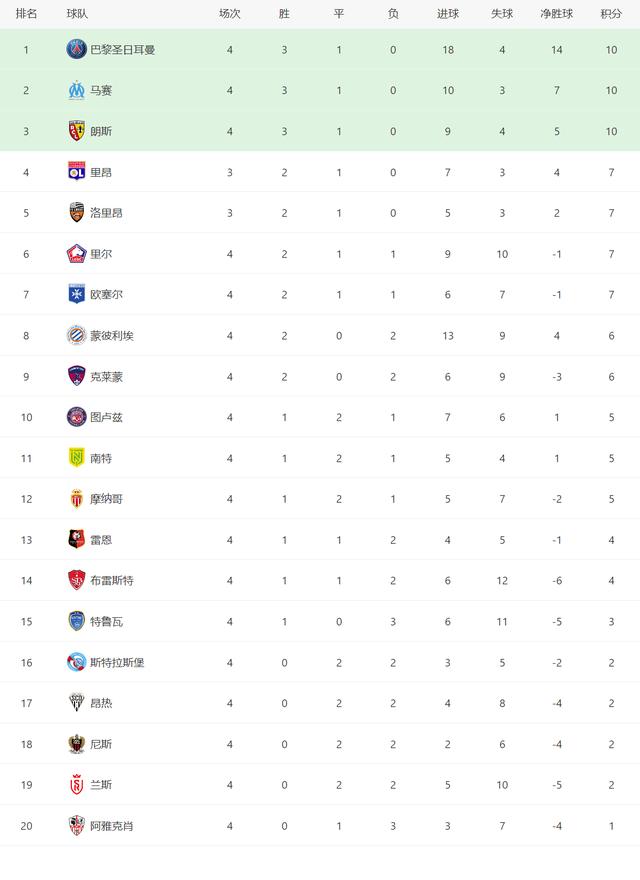Click the 进球 column header

point(447,13)
